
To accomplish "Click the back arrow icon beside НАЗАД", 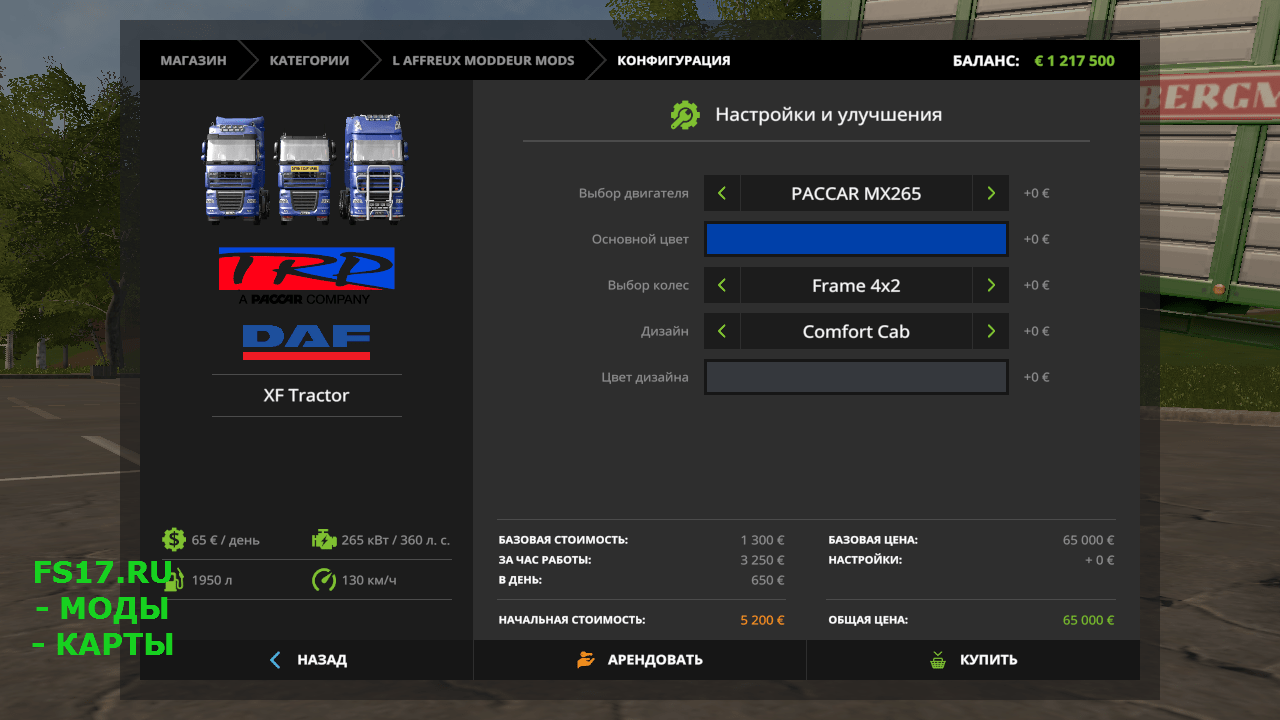I will point(276,660).
